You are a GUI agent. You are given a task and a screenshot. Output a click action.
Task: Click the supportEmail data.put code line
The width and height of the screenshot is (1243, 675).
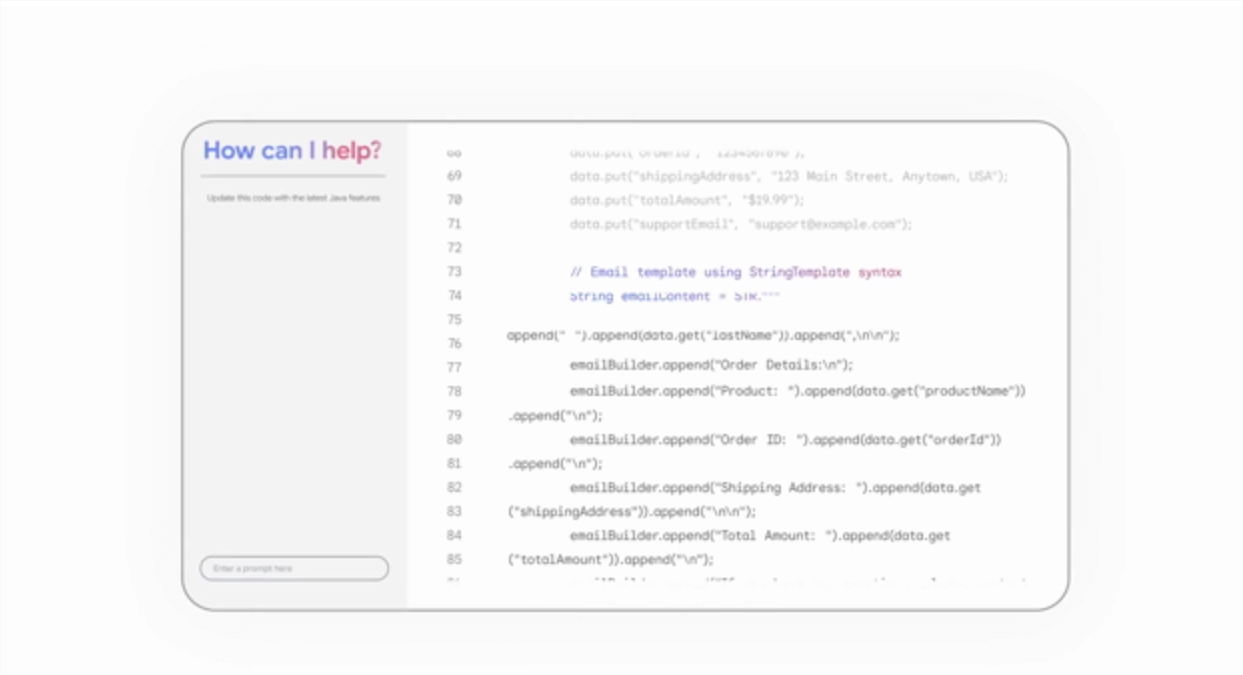click(x=741, y=224)
